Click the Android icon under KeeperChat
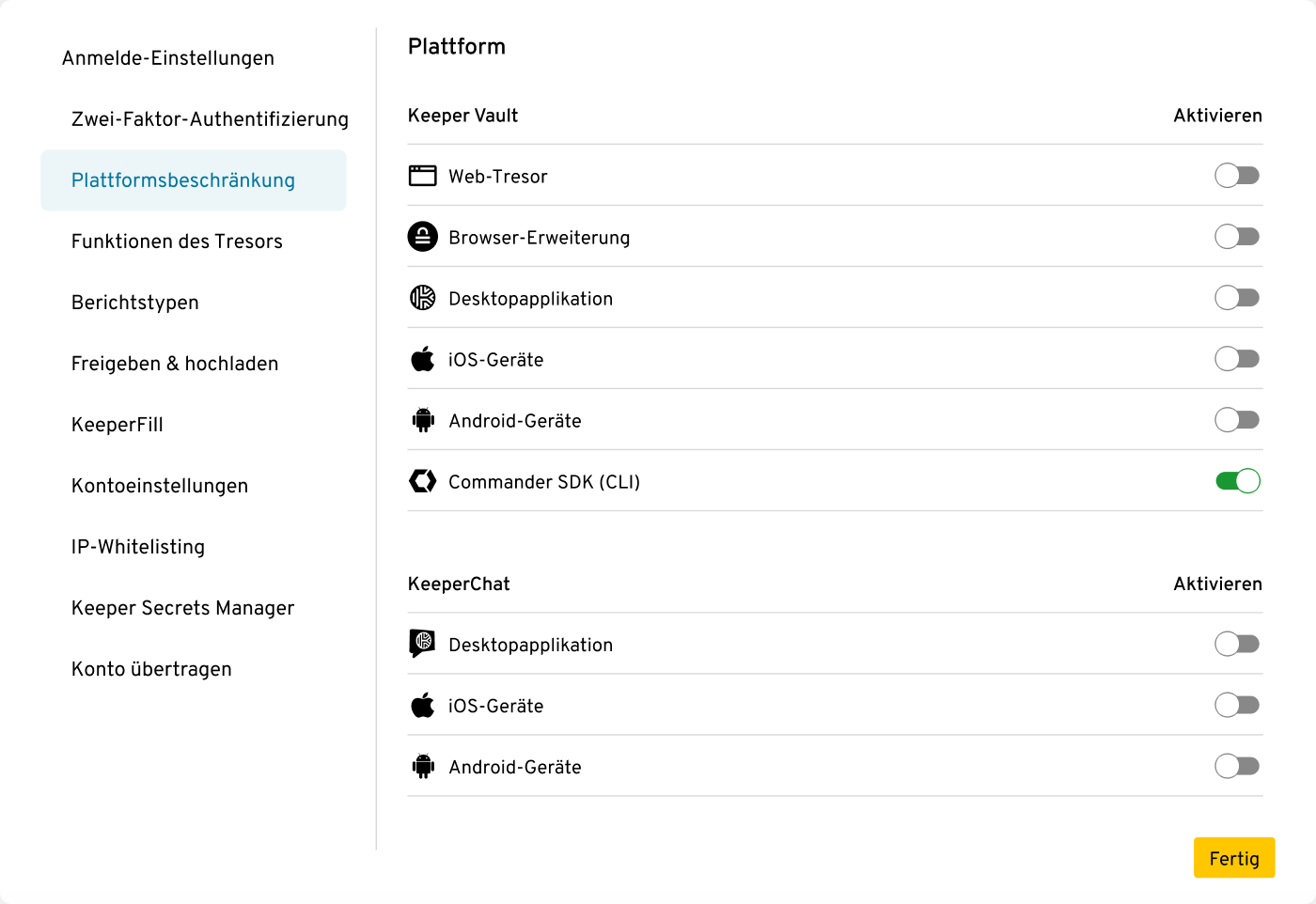Screen dimensions: 1316x904 pos(423,767)
